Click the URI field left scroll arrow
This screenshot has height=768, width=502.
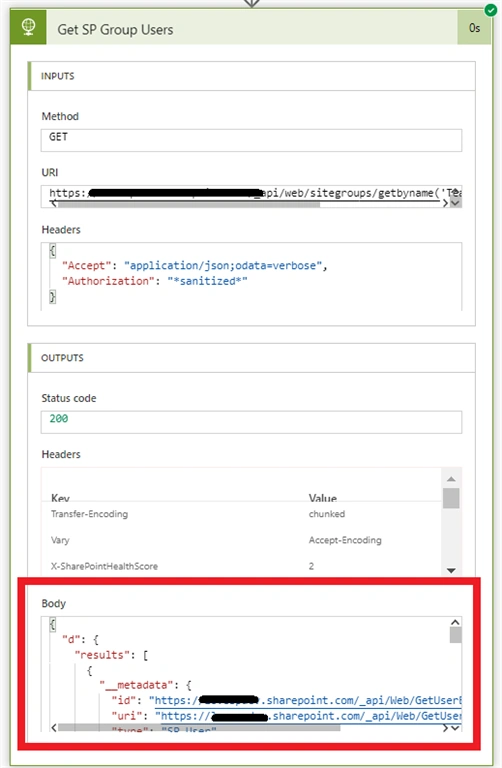pos(53,203)
